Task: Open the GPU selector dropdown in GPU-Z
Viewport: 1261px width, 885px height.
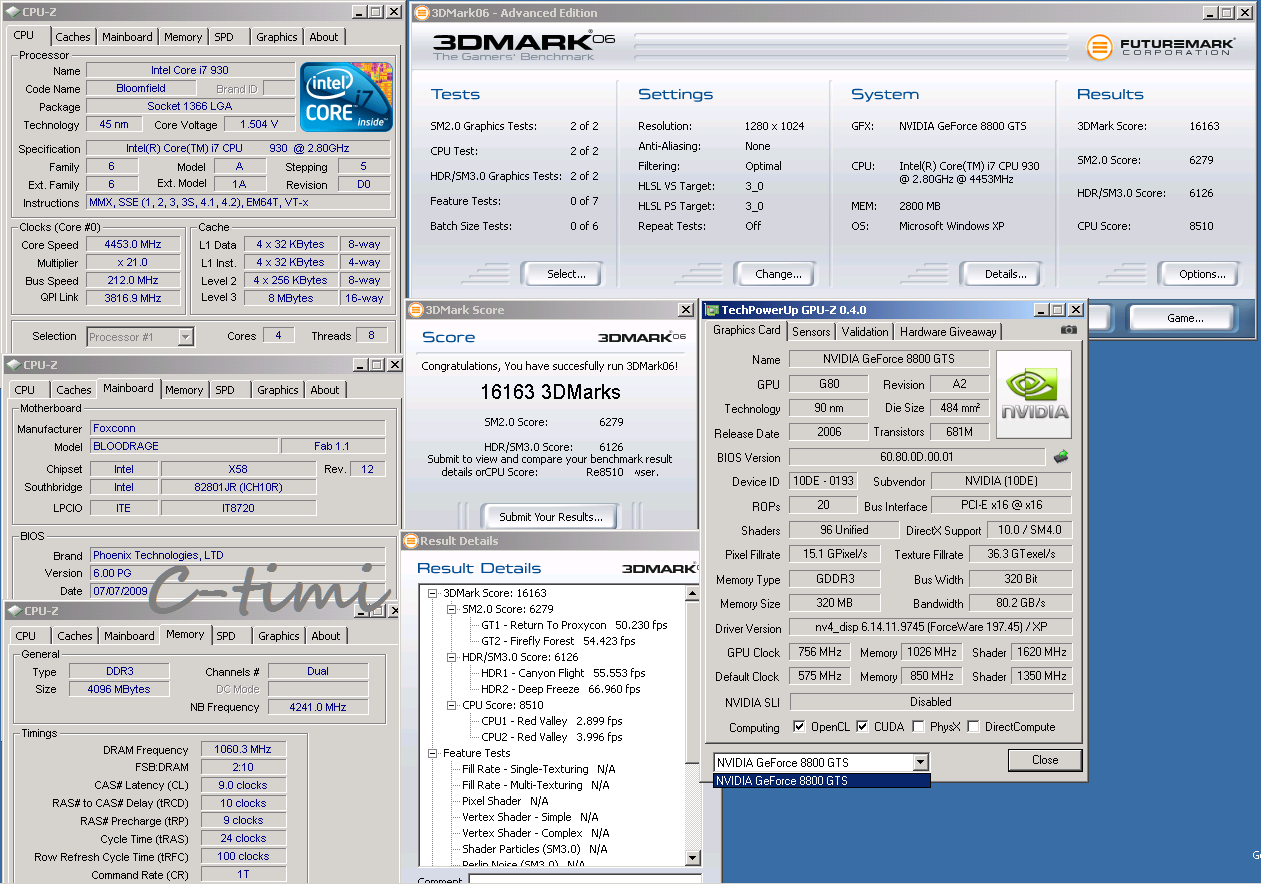Action: [x=920, y=763]
